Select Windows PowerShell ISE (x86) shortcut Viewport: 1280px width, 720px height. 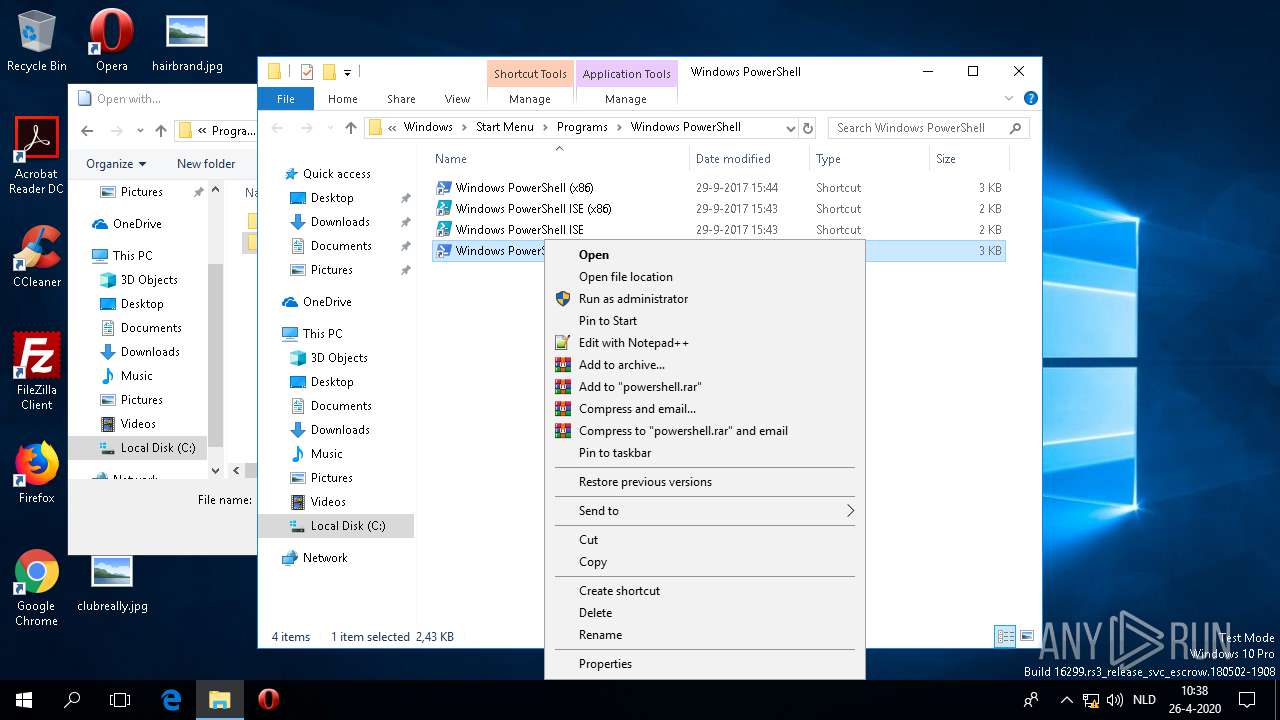720,209
